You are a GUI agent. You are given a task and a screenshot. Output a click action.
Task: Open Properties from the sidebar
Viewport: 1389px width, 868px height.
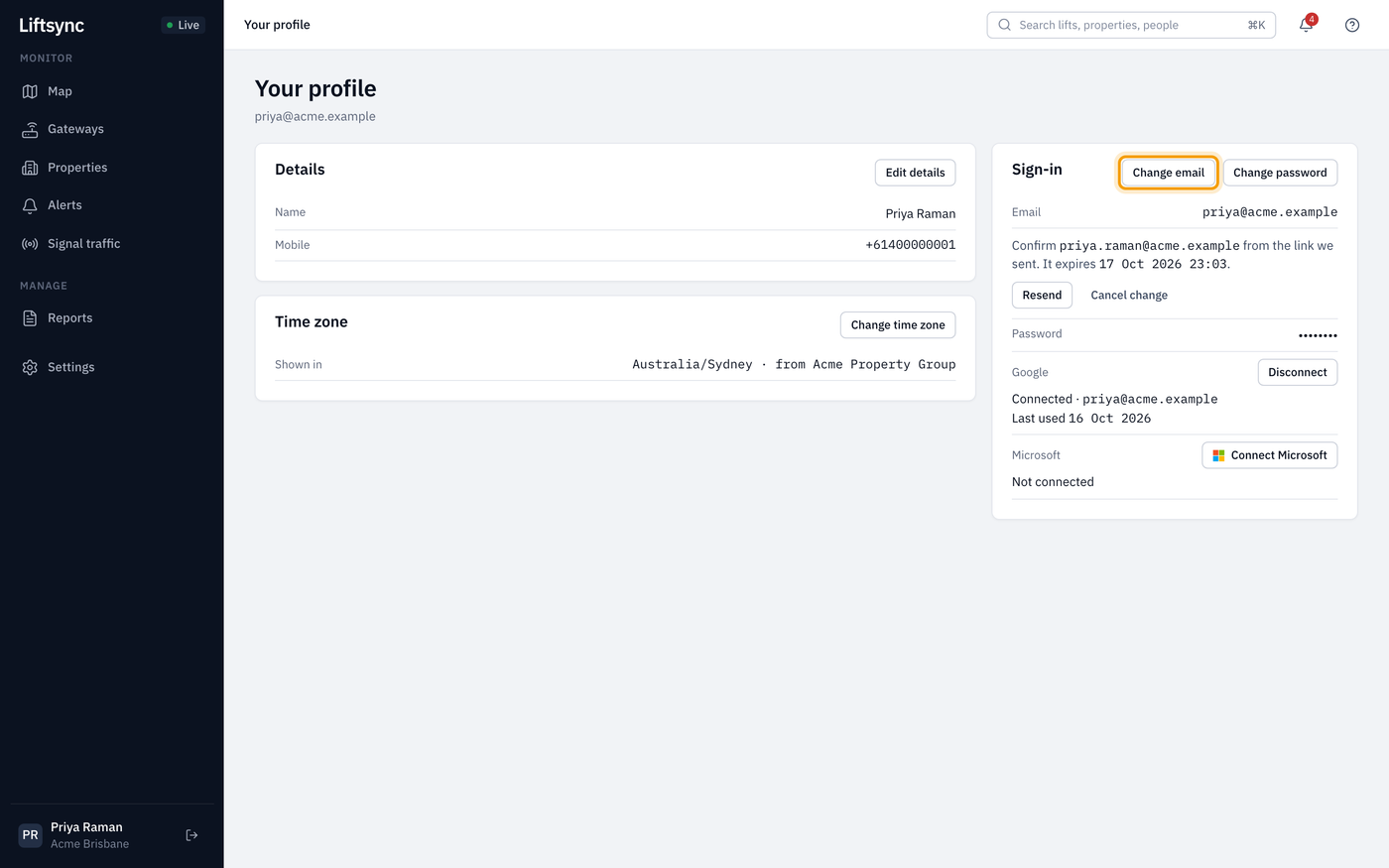click(x=111, y=168)
